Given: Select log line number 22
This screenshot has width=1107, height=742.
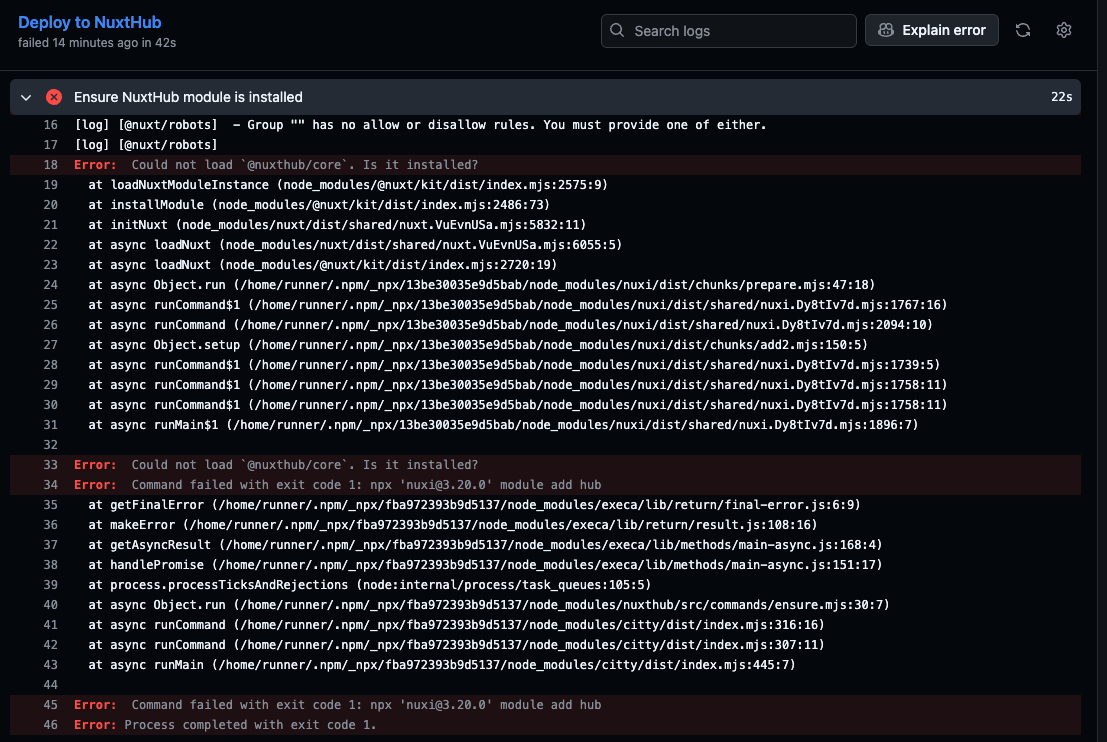Looking at the screenshot, I should tap(50, 245).
